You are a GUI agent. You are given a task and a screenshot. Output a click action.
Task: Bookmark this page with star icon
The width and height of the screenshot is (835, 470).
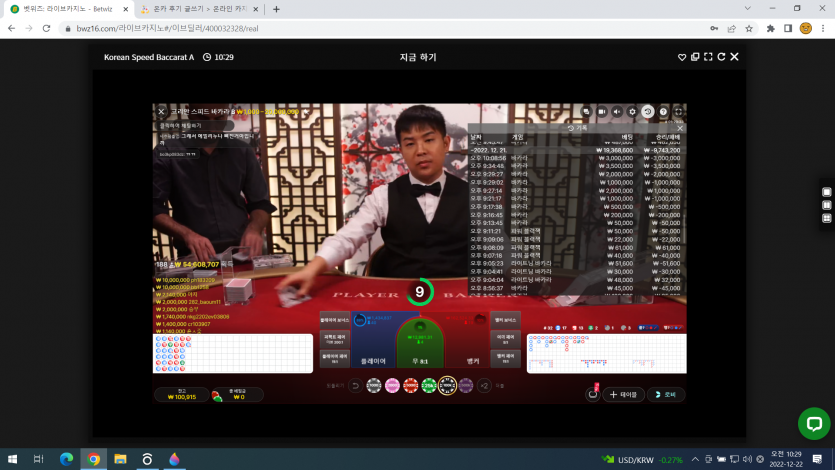[749, 28]
